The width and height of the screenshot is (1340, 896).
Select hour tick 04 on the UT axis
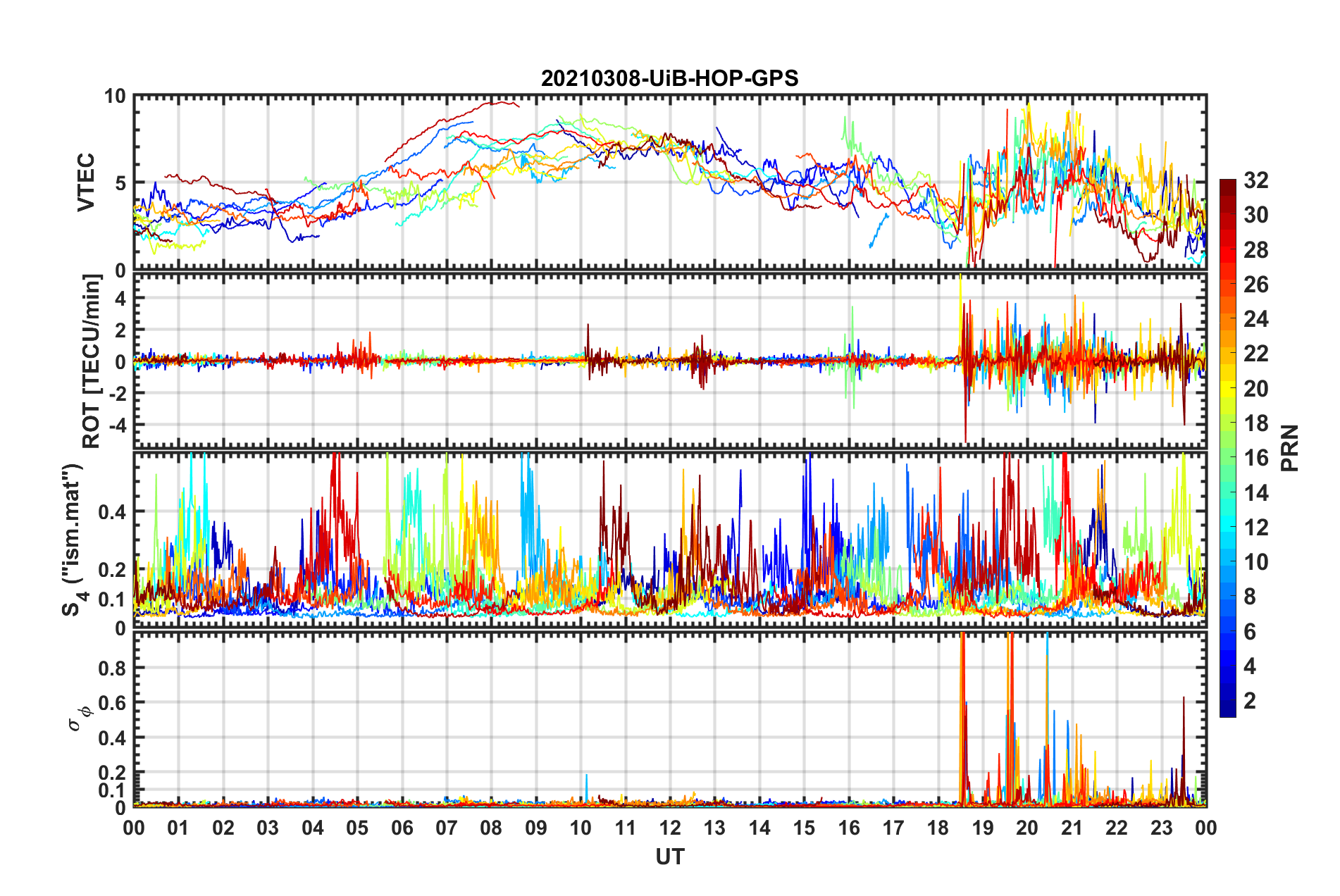tap(313, 828)
